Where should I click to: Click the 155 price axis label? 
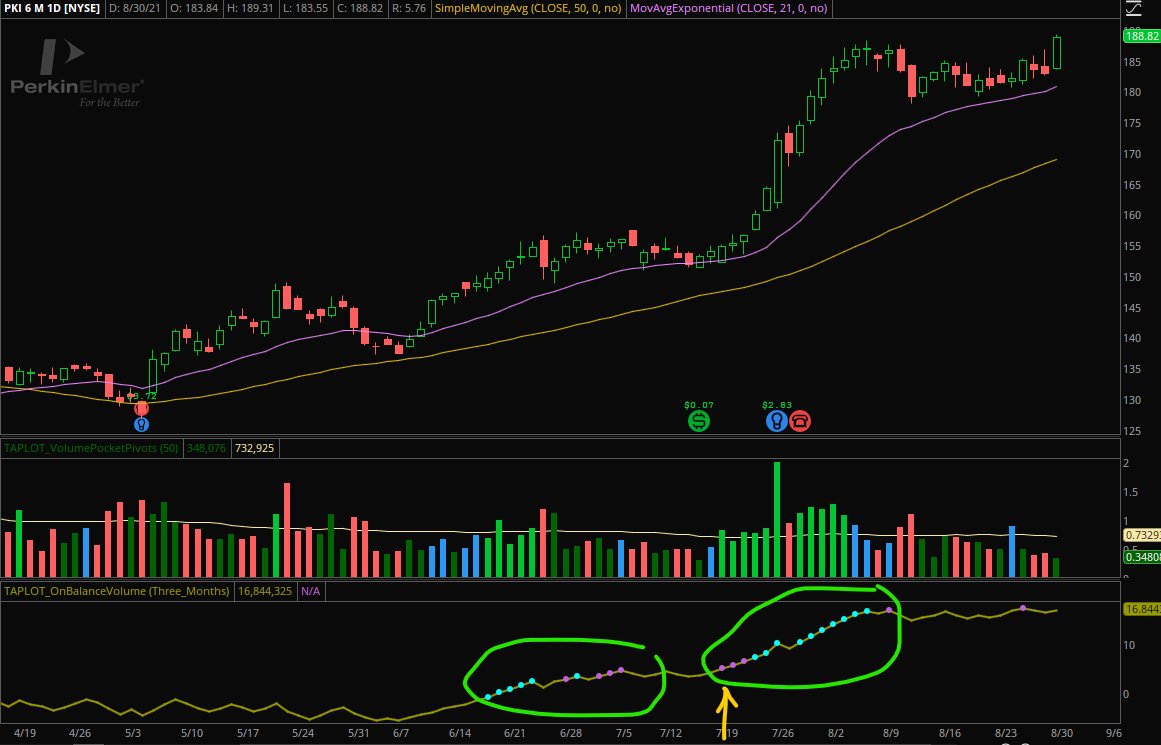(x=1132, y=247)
